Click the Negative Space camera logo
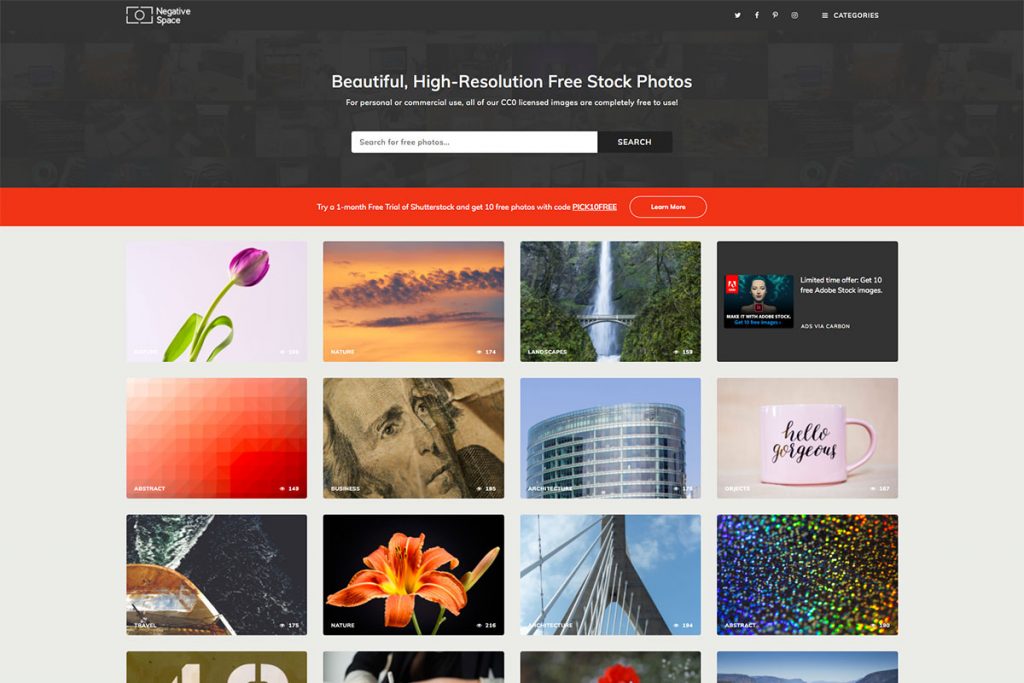 pyautogui.click(x=158, y=15)
